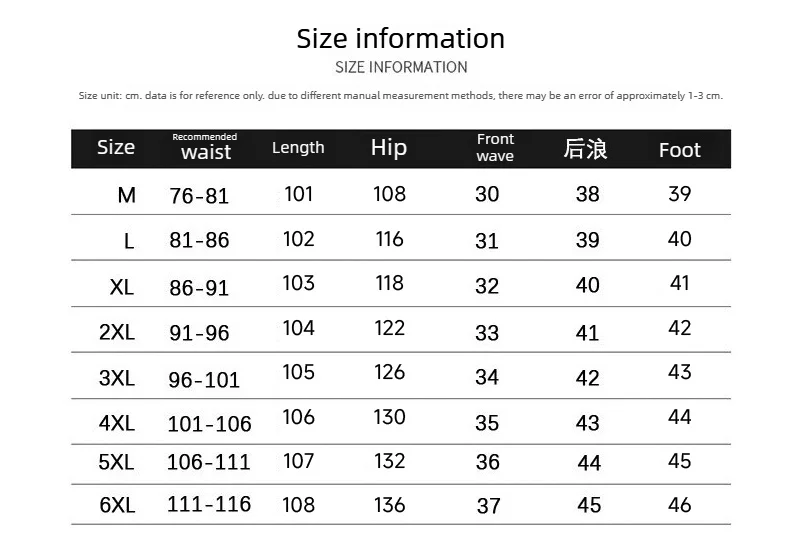Select the Foot column header
Viewport: 790px width, 540px height.
tap(680, 150)
